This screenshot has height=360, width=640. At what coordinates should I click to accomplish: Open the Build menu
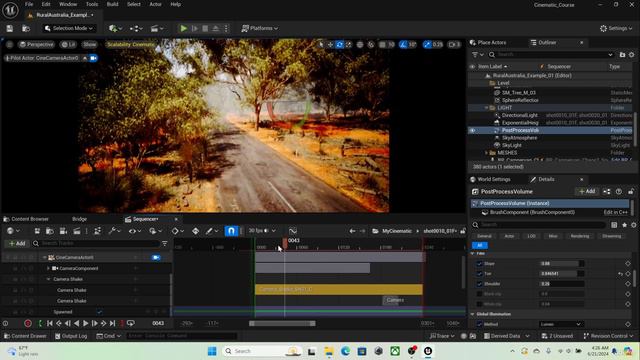click(x=113, y=4)
